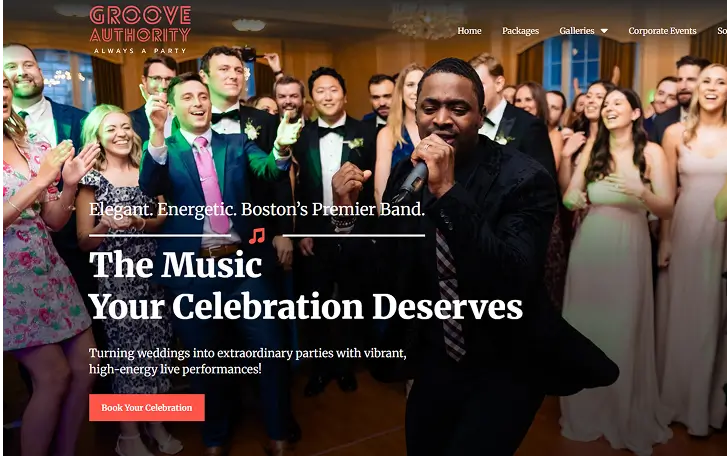This screenshot has height=456, width=727.
Task: Expand the Galleries dropdown arrow
Action: pos(604,31)
